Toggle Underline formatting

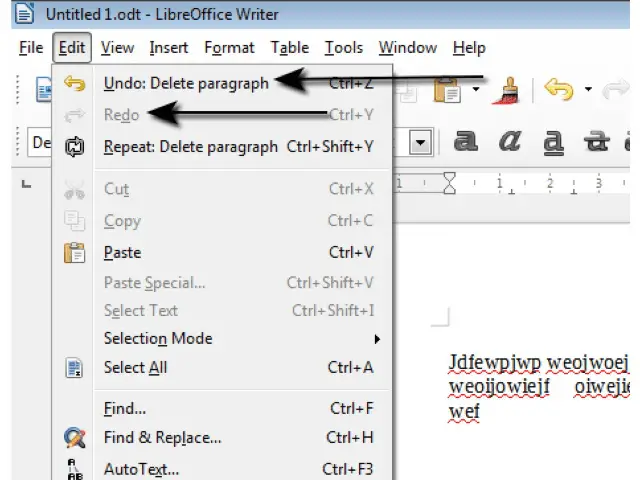point(553,142)
